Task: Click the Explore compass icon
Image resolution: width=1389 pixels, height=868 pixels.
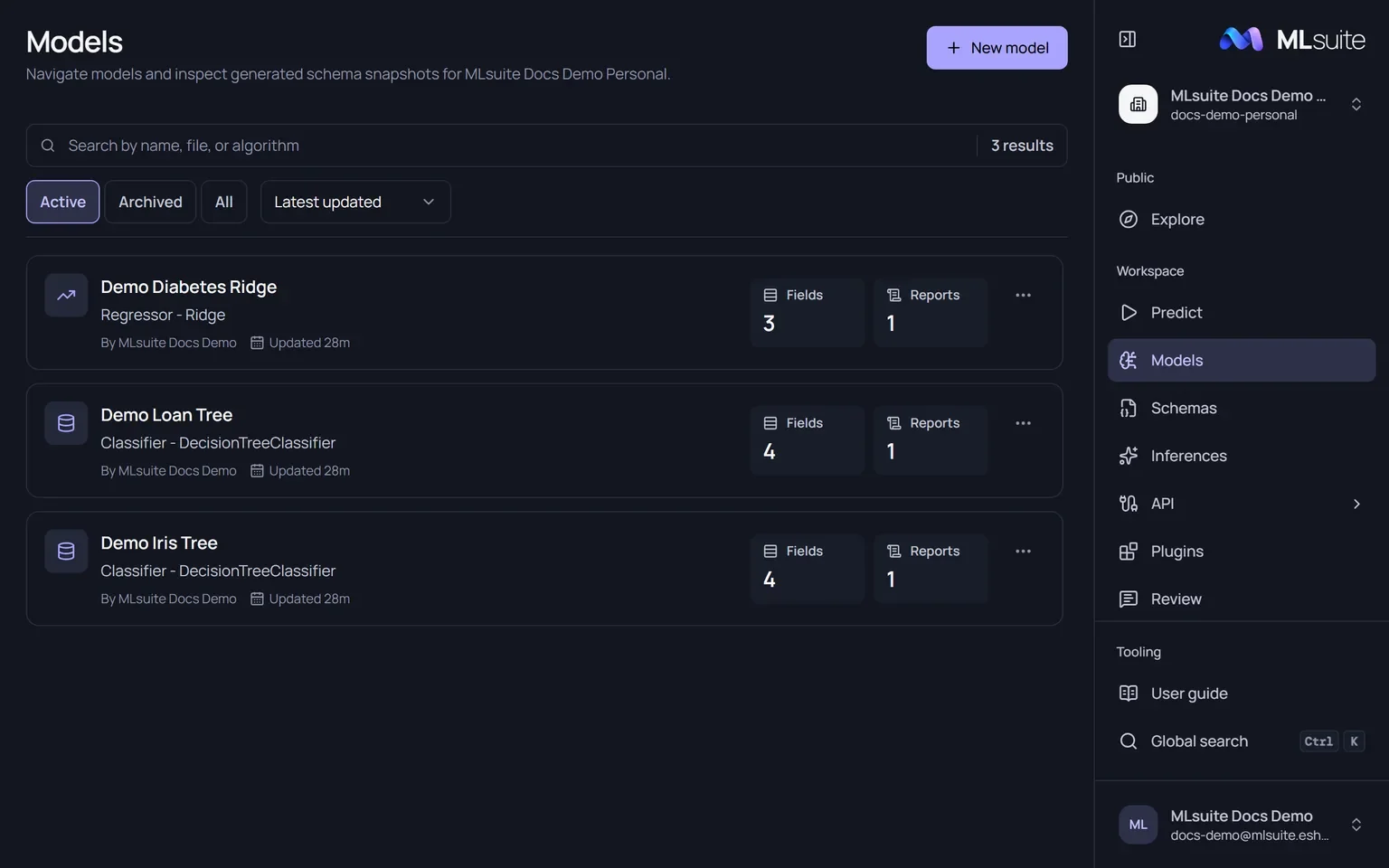Action: (1128, 219)
